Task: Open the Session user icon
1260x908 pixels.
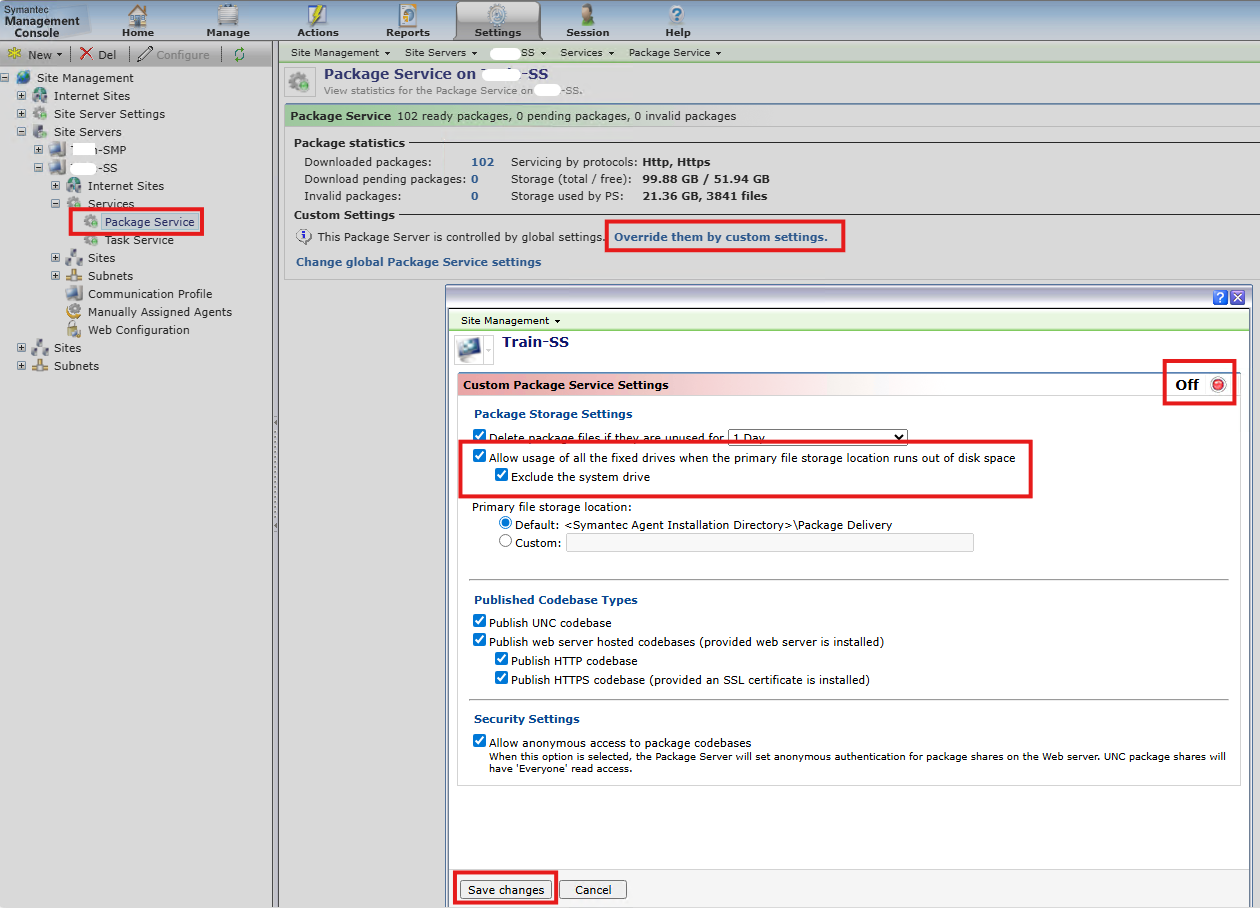Action: [x=588, y=15]
